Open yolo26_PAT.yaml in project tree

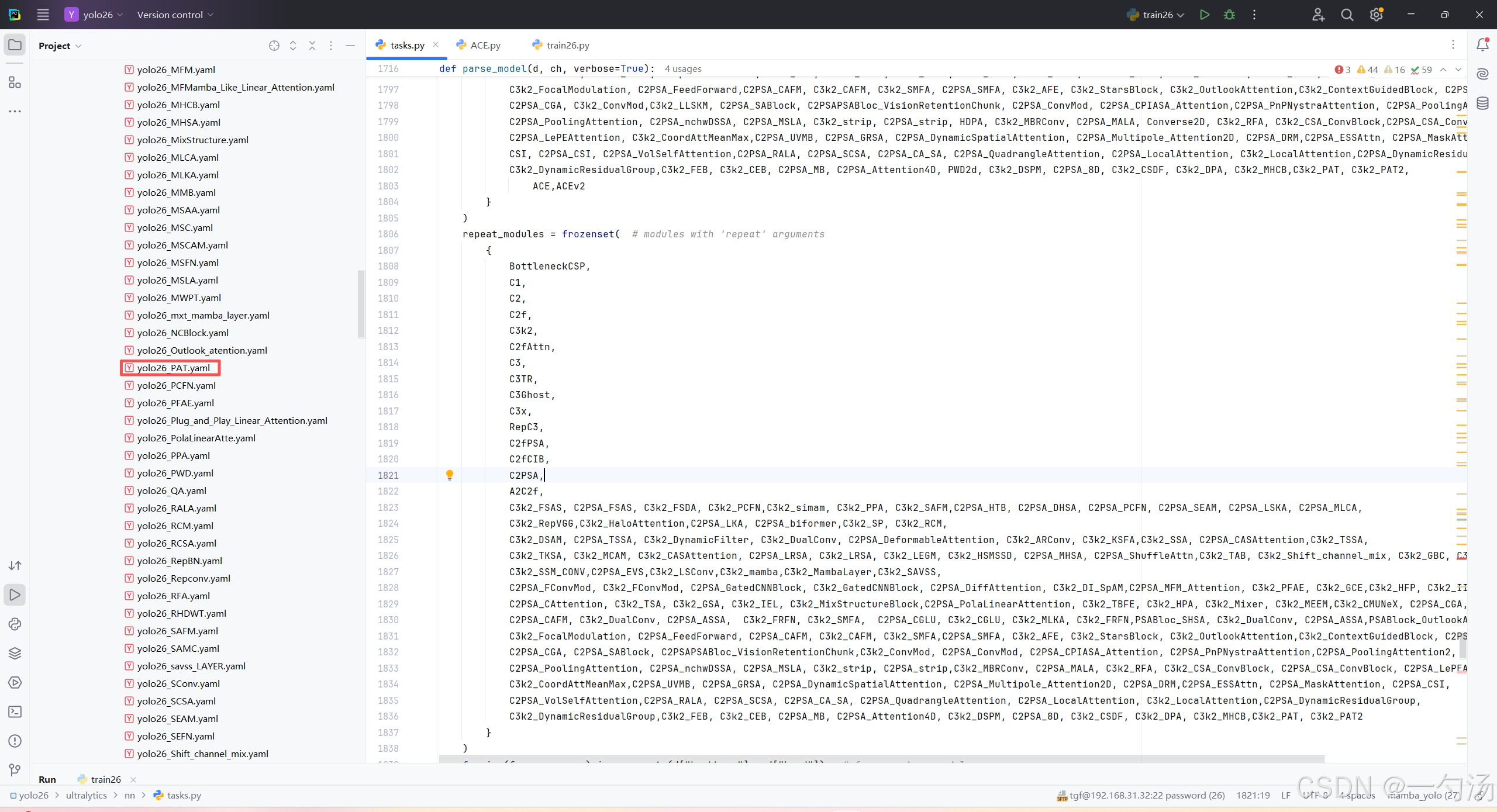[x=173, y=368]
